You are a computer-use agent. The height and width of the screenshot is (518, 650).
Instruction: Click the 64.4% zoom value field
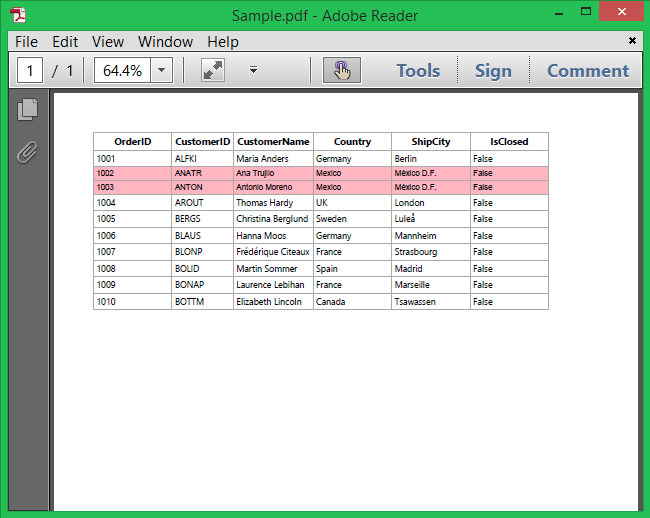(x=122, y=70)
